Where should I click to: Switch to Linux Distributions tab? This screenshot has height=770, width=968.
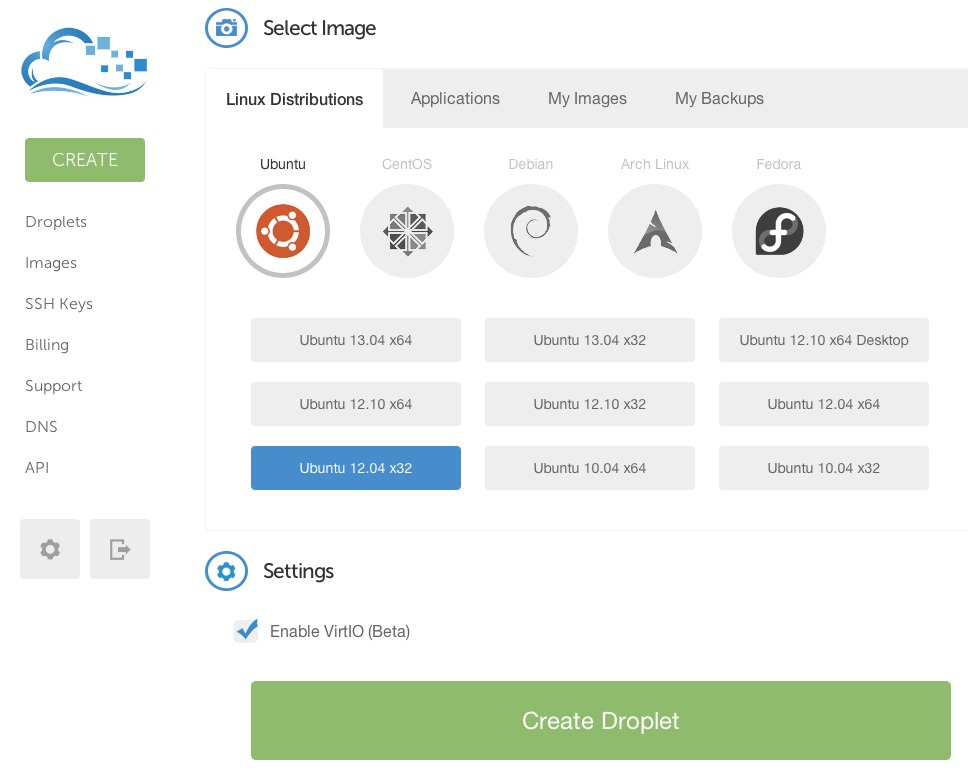[294, 99]
